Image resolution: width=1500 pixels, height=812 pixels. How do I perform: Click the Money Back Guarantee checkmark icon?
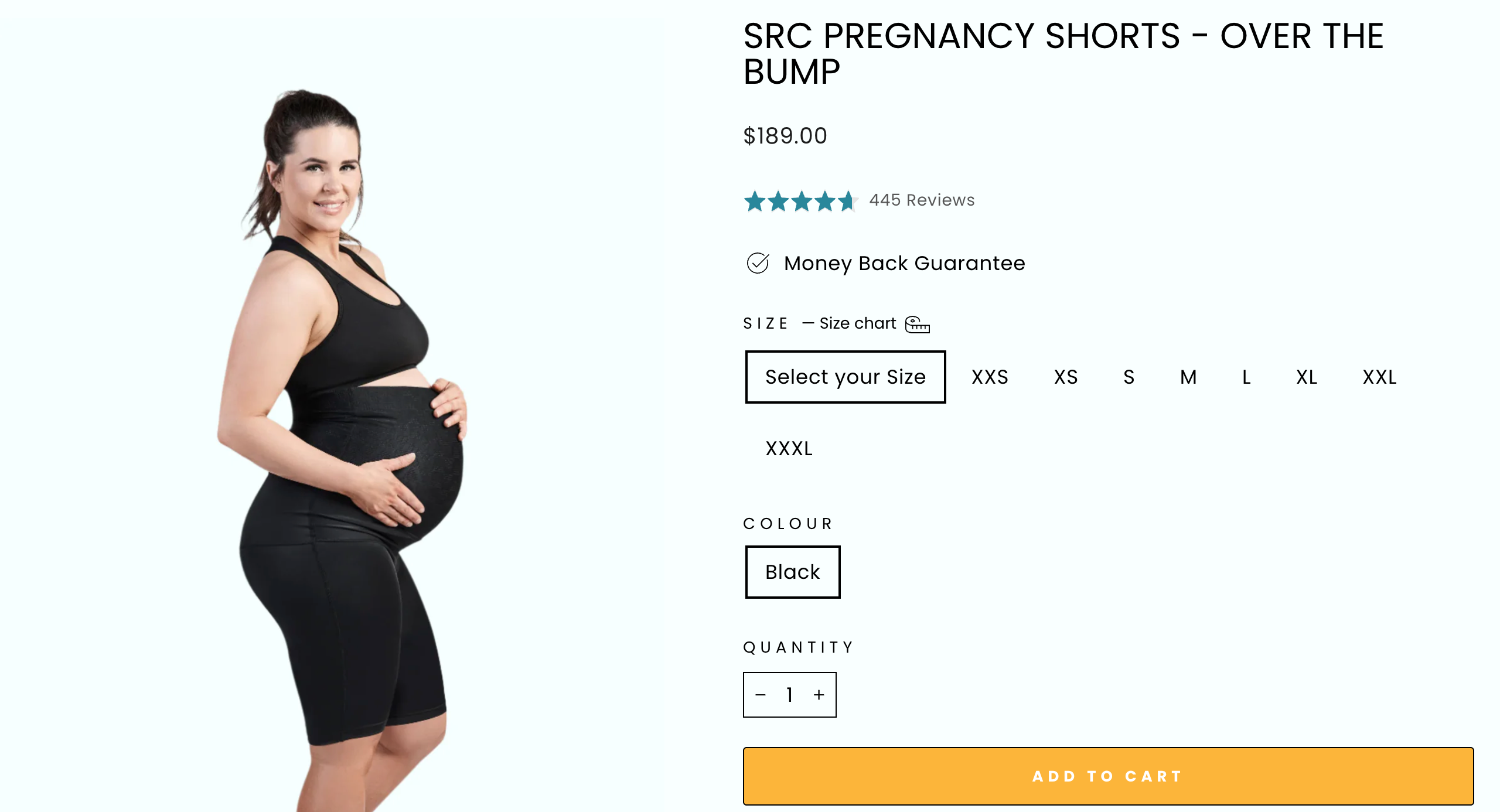[x=758, y=263]
